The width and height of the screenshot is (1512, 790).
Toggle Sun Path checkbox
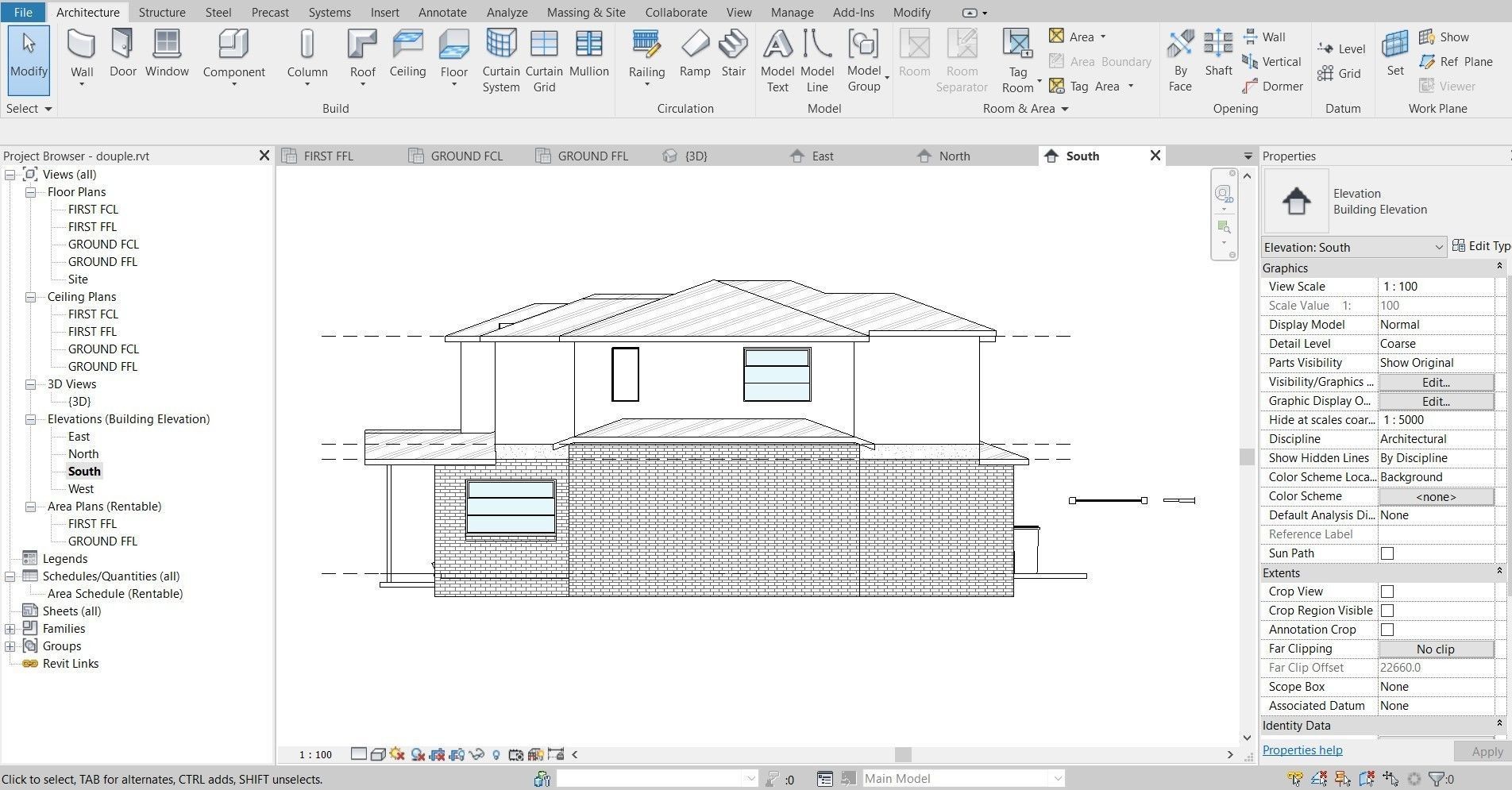(x=1387, y=553)
